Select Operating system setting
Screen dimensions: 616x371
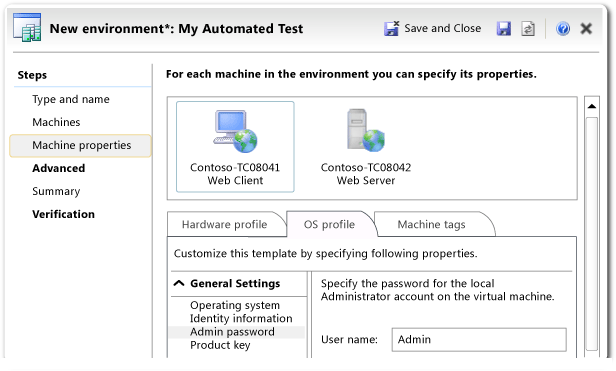tap(235, 305)
